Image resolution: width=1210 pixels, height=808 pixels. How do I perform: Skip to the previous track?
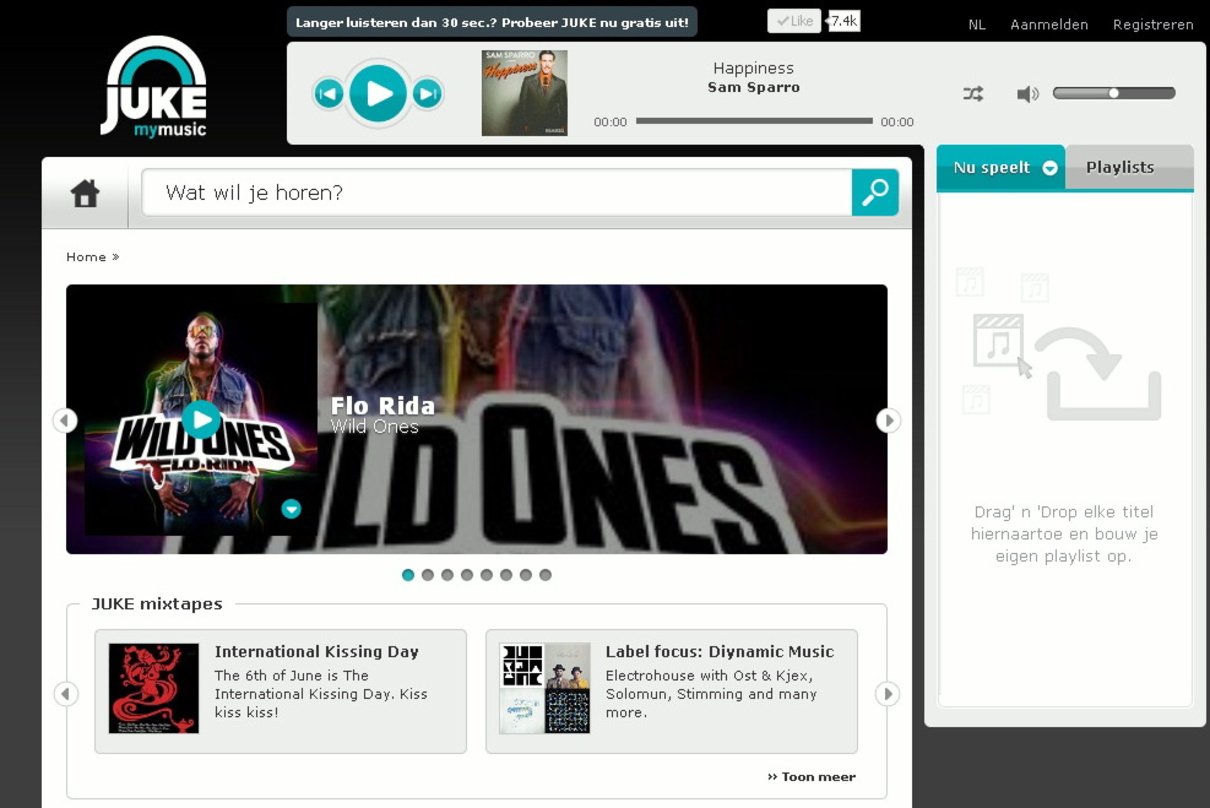[x=328, y=94]
